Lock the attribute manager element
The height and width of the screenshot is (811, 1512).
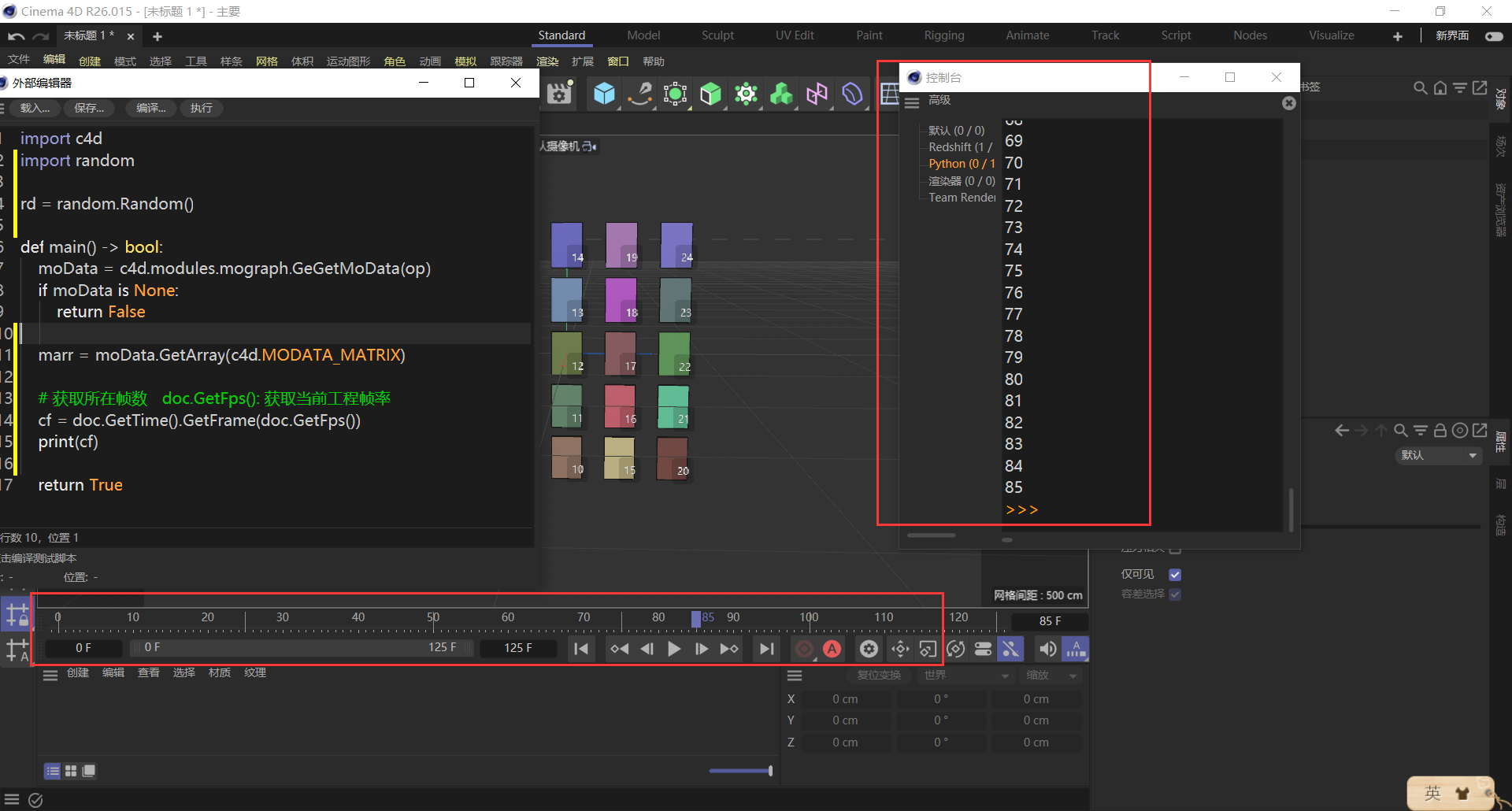coord(1440,430)
